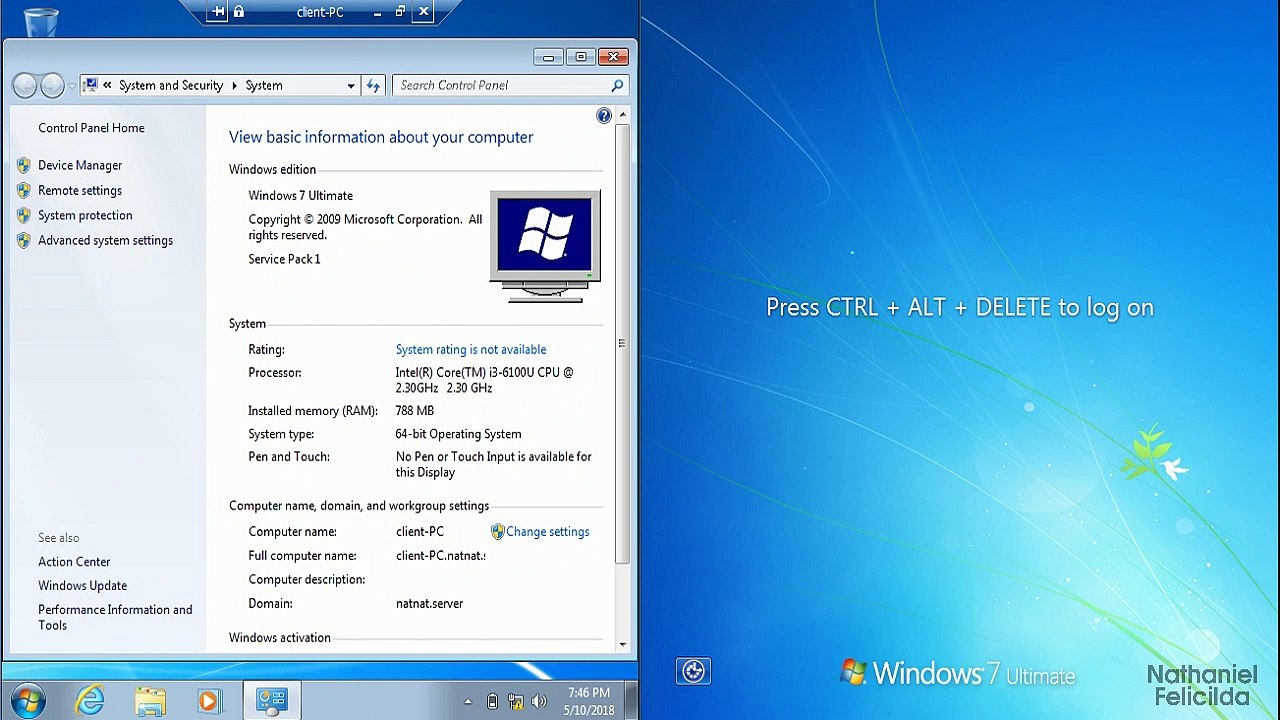Maximize the System window

click(580, 57)
